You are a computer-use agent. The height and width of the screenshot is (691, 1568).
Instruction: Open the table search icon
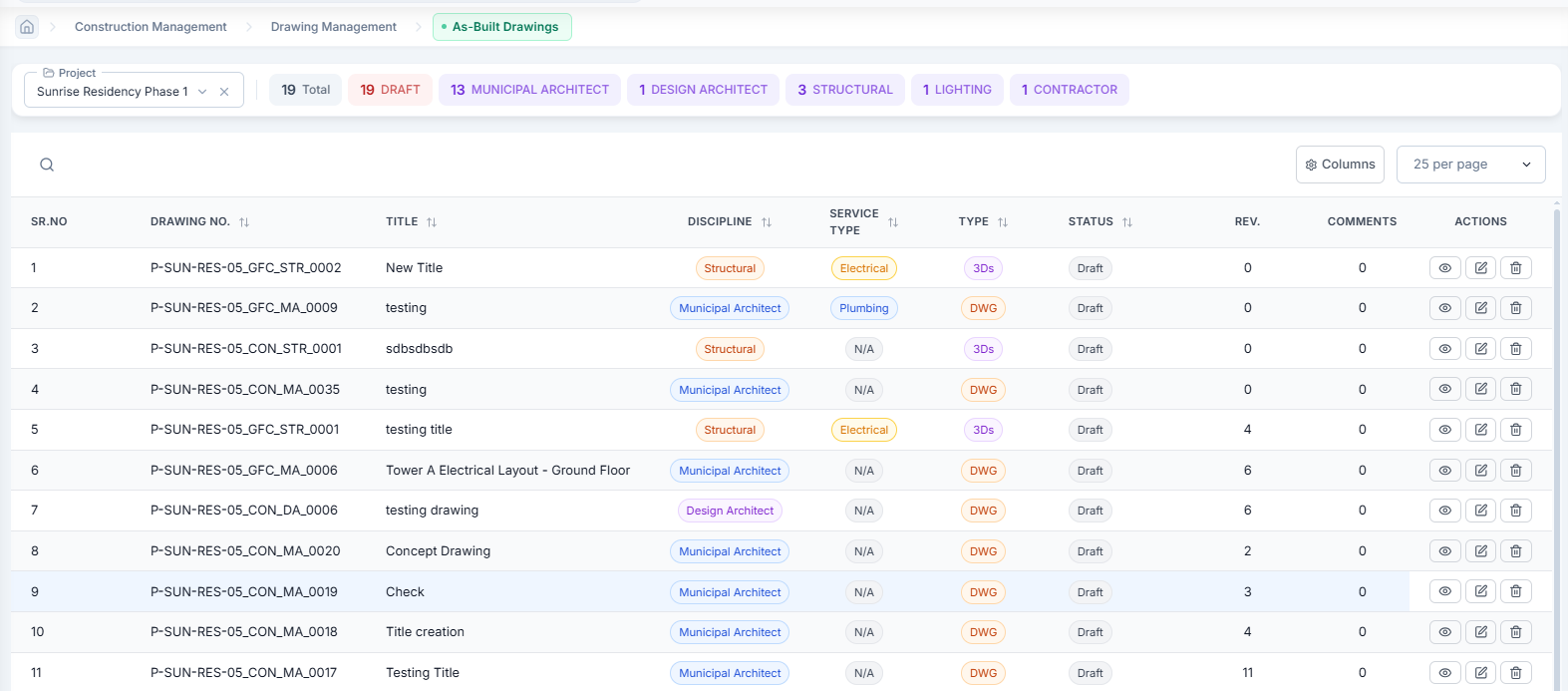point(47,165)
